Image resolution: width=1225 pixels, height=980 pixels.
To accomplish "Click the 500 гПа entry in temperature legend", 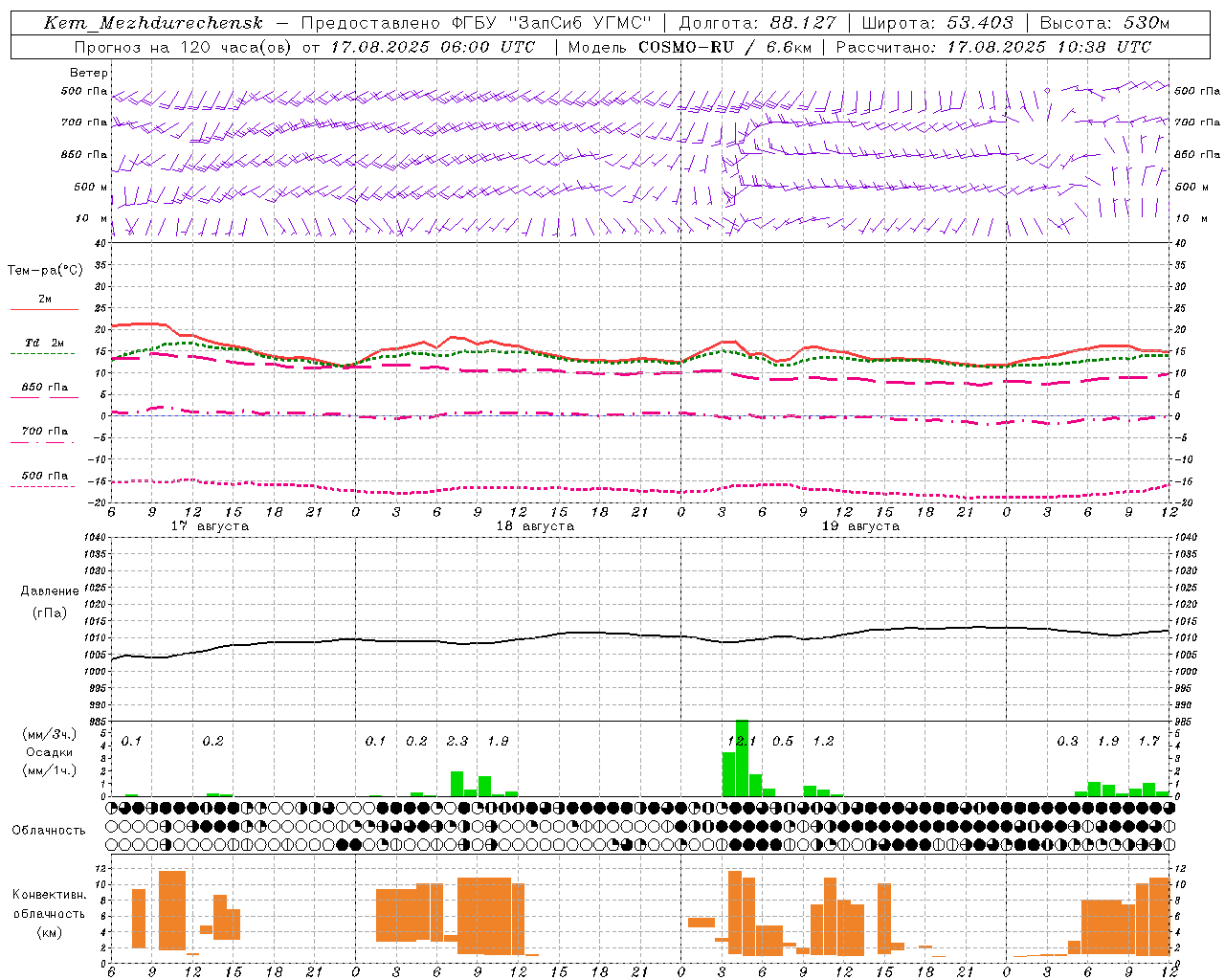I will coord(44,476).
